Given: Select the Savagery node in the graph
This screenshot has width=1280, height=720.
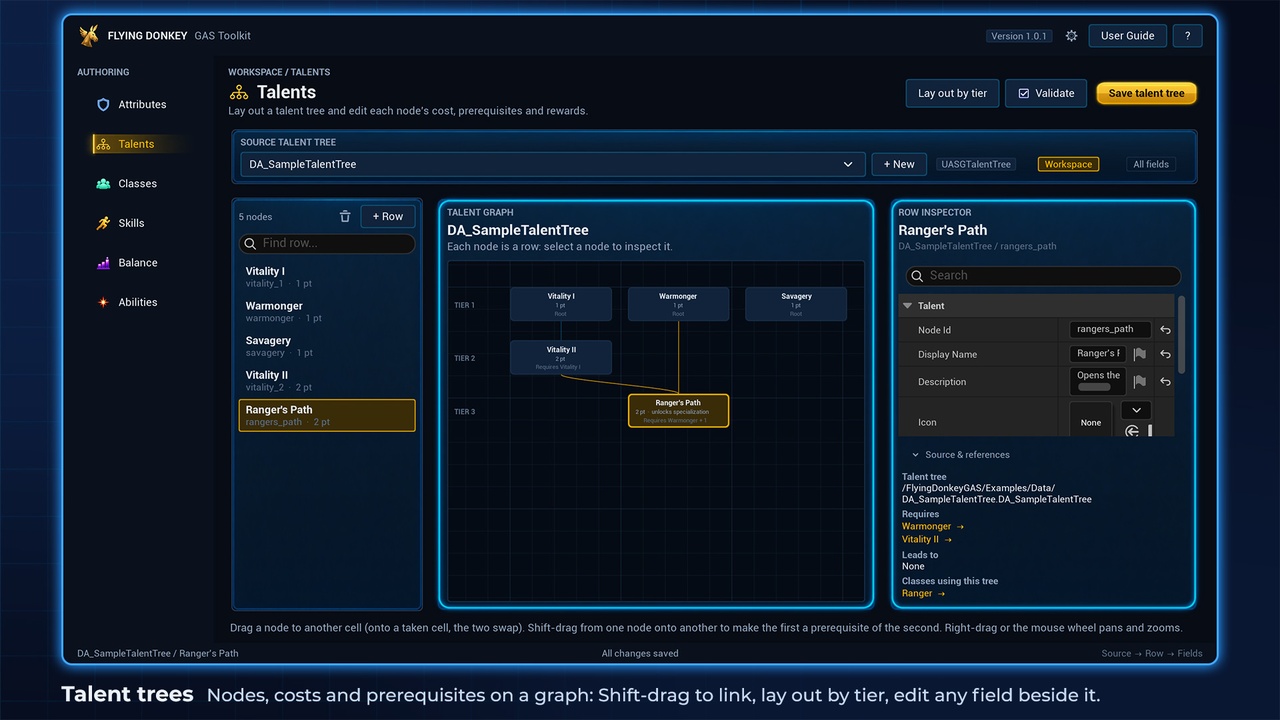Looking at the screenshot, I should (x=796, y=304).
